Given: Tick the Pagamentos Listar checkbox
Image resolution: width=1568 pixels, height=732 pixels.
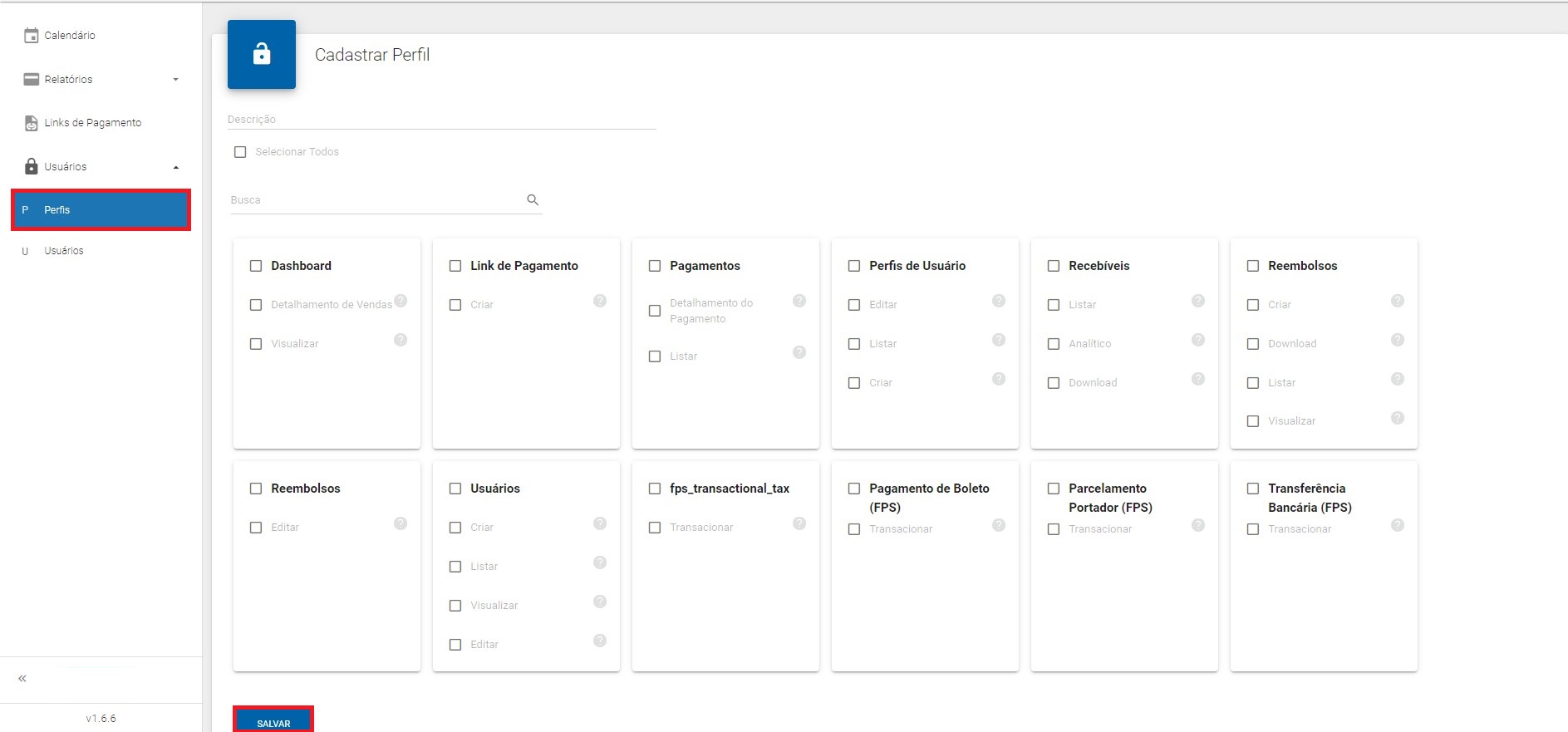Looking at the screenshot, I should (655, 356).
